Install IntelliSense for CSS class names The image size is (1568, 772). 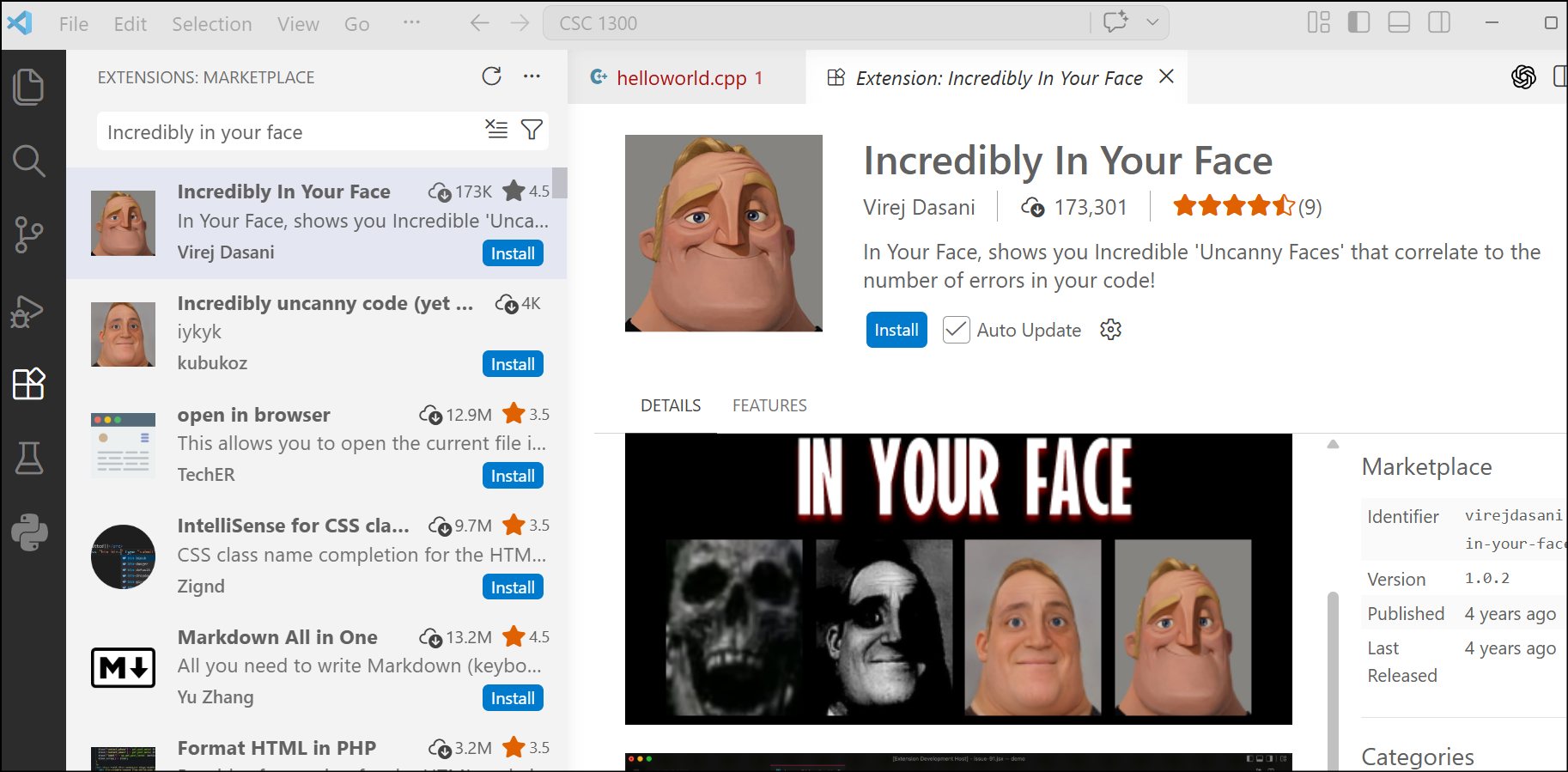click(x=513, y=587)
